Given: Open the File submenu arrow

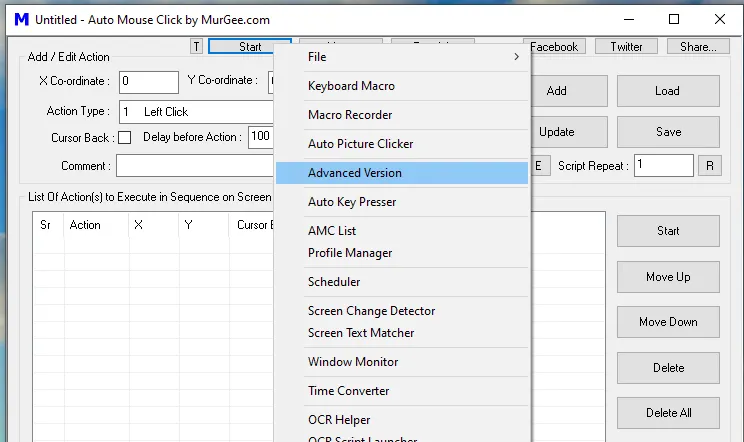Looking at the screenshot, I should (516, 57).
